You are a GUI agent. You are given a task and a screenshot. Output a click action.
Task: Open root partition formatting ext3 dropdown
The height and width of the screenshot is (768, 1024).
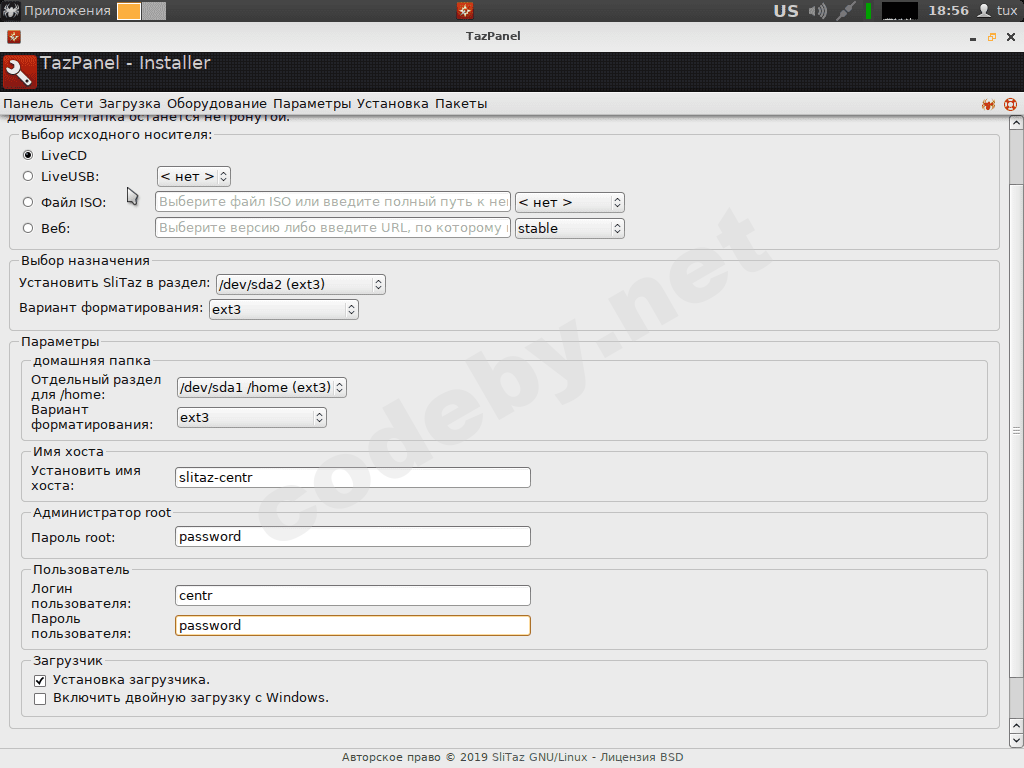tap(283, 310)
